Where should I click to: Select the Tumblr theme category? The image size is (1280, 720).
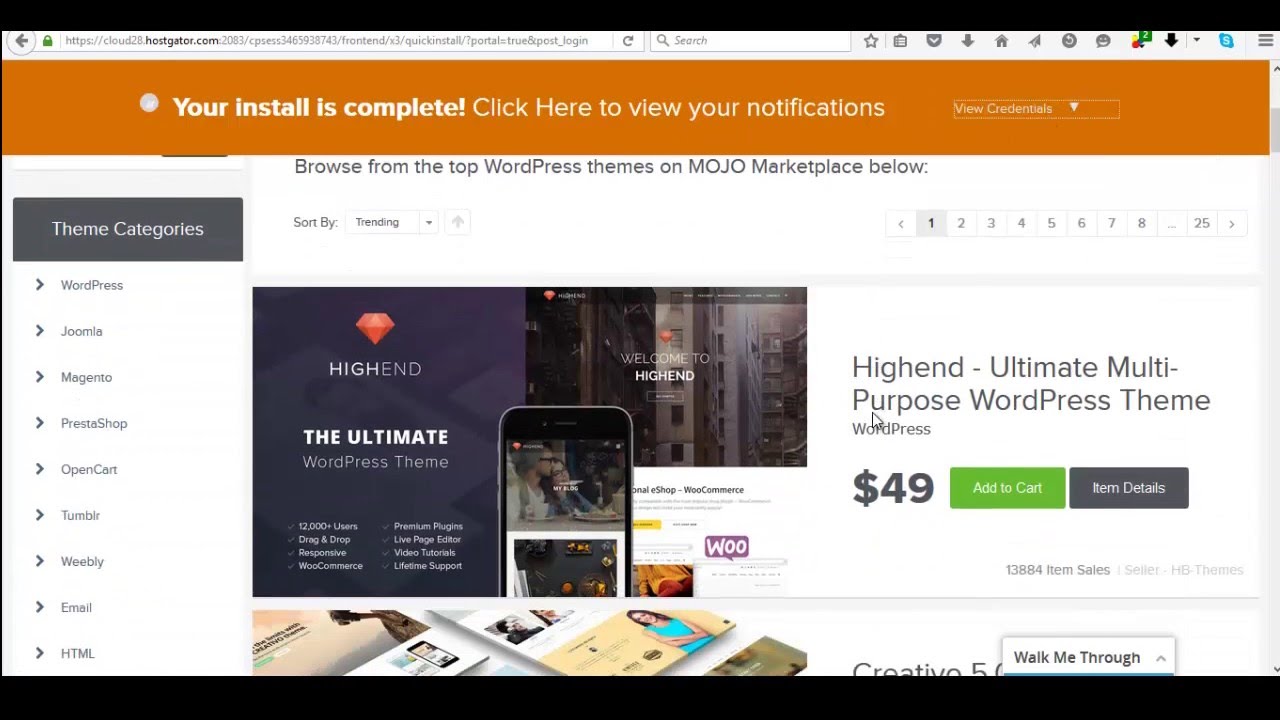pyautogui.click(x=80, y=515)
